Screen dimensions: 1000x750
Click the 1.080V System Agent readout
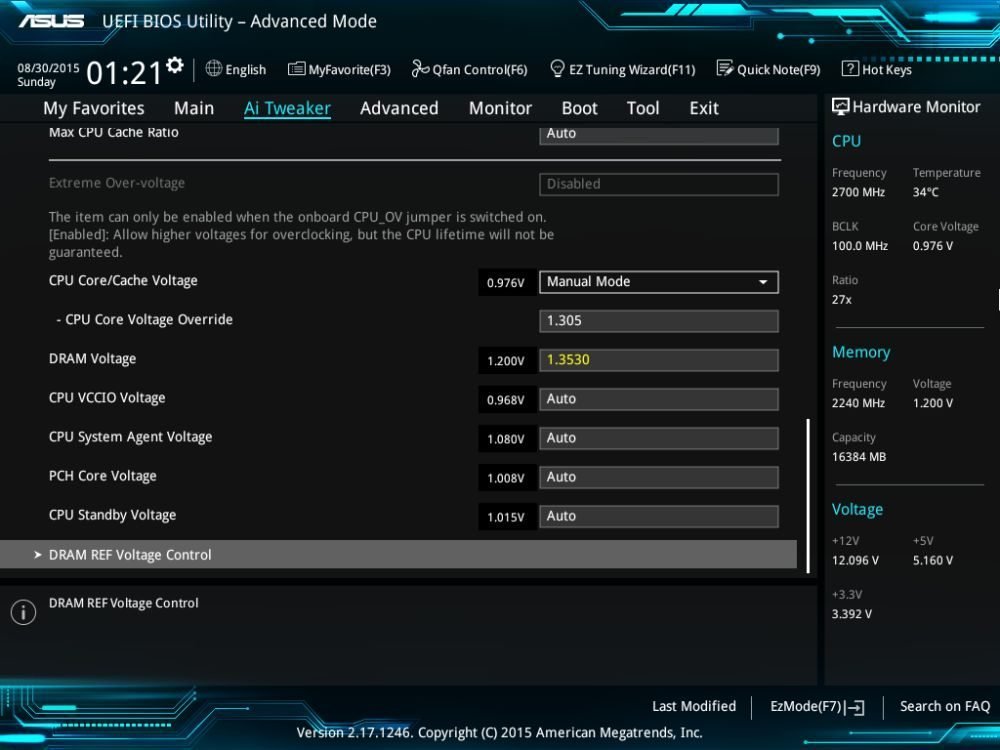point(506,439)
